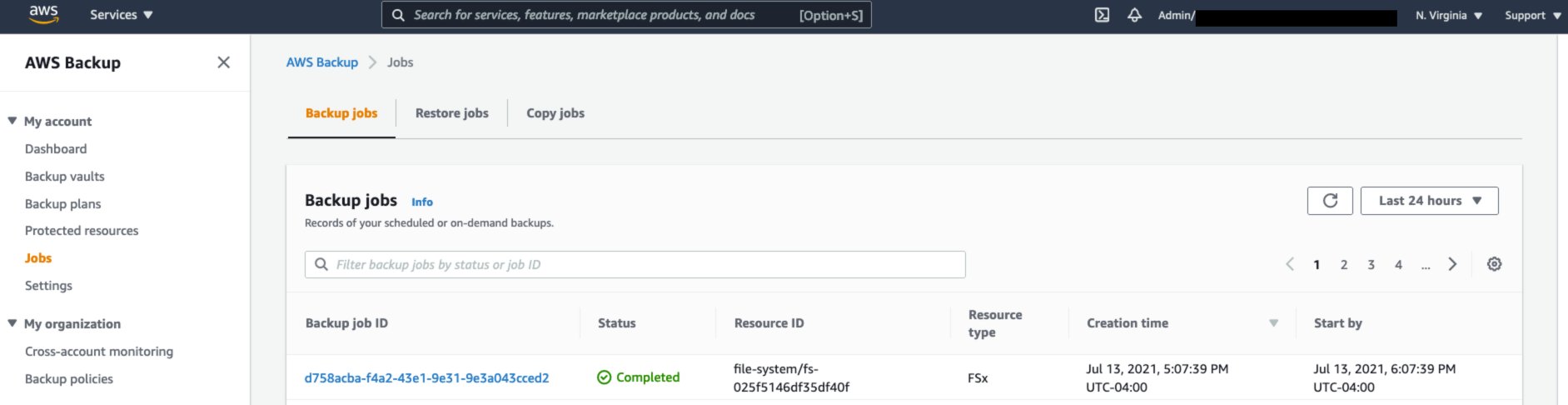The width and height of the screenshot is (1568, 405).
Task: Open the Services dropdown menu
Action: [x=122, y=15]
